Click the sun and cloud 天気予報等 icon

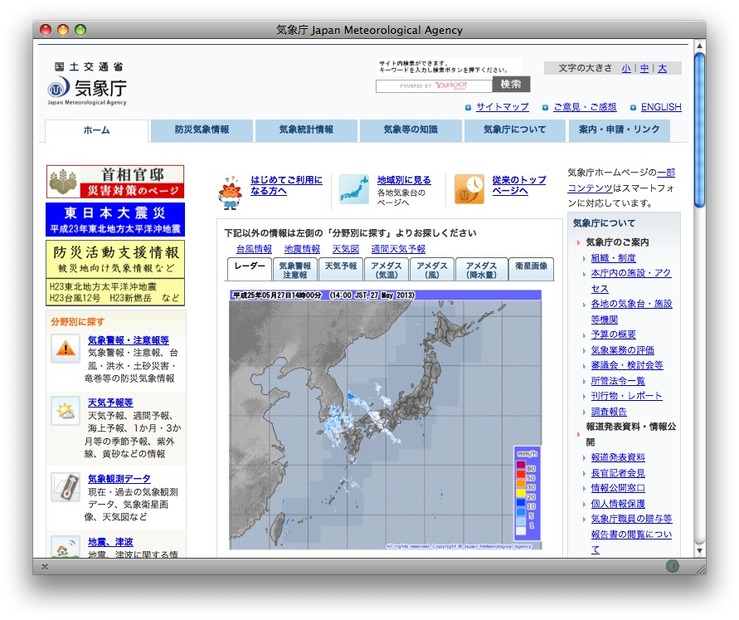(66, 411)
